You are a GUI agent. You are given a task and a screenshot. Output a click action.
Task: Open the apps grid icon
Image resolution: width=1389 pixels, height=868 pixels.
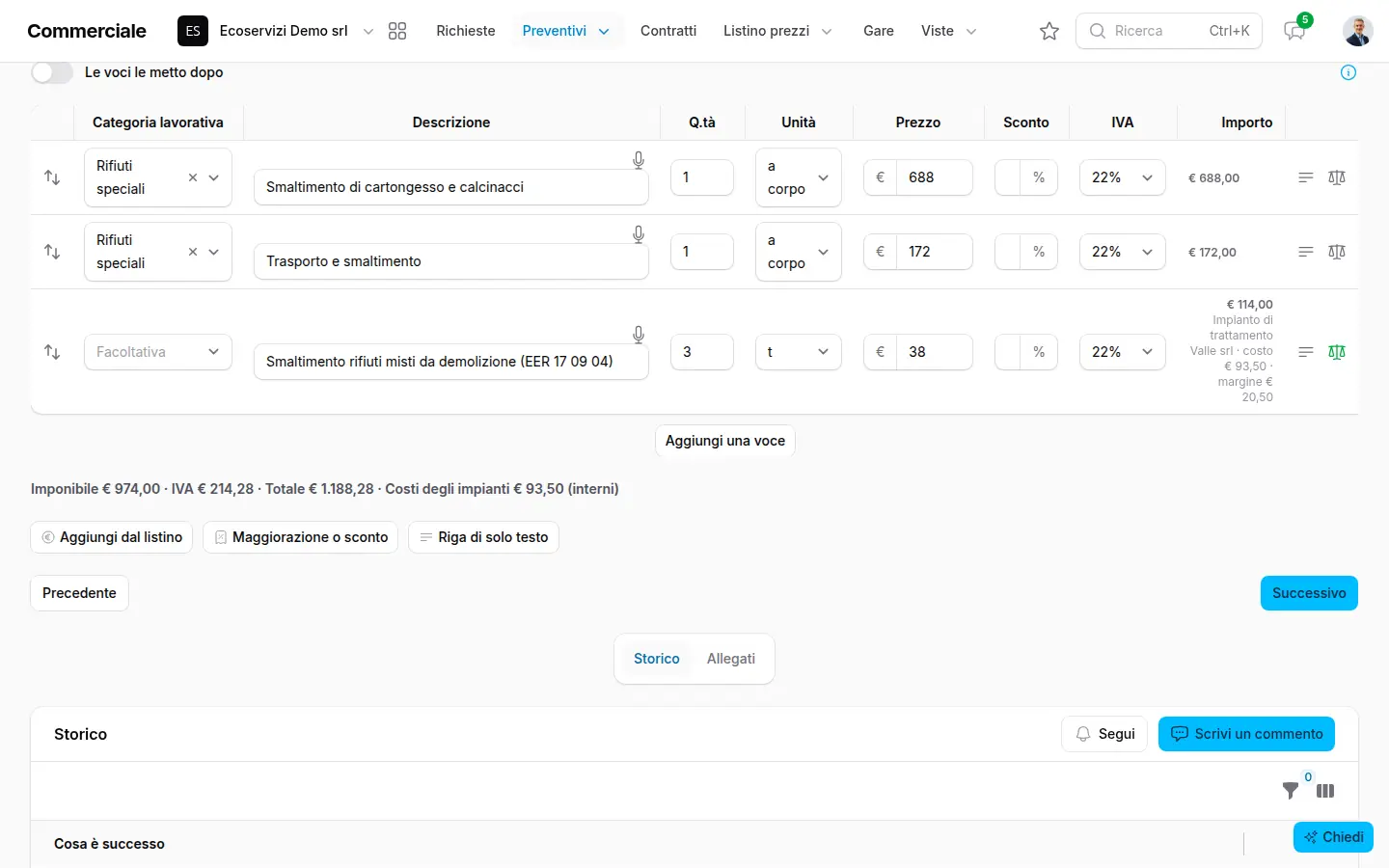[x=397, y=31]
